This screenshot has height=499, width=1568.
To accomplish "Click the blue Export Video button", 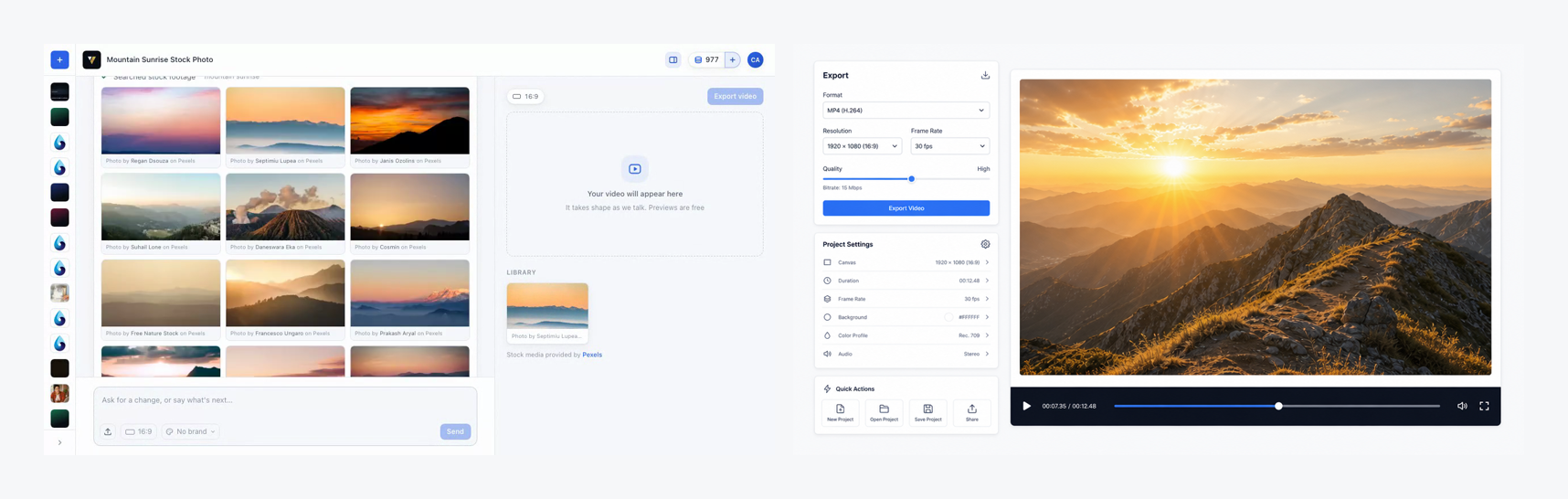I will [x=906, y=208].
